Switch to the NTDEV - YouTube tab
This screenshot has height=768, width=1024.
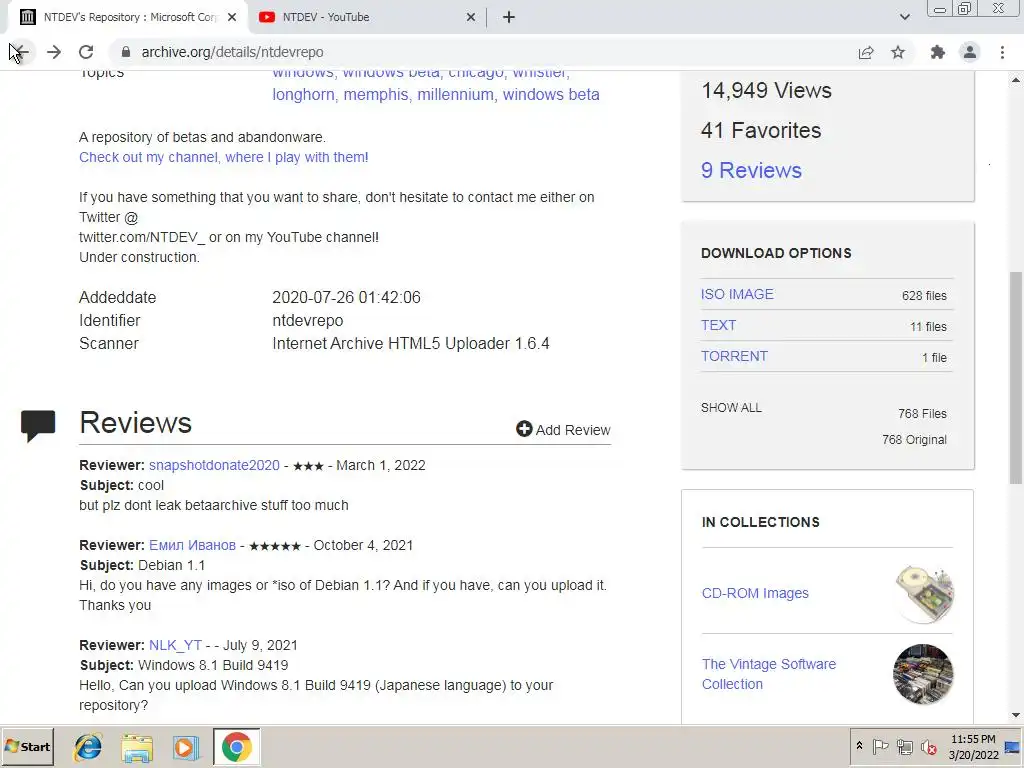coord(366,18)
